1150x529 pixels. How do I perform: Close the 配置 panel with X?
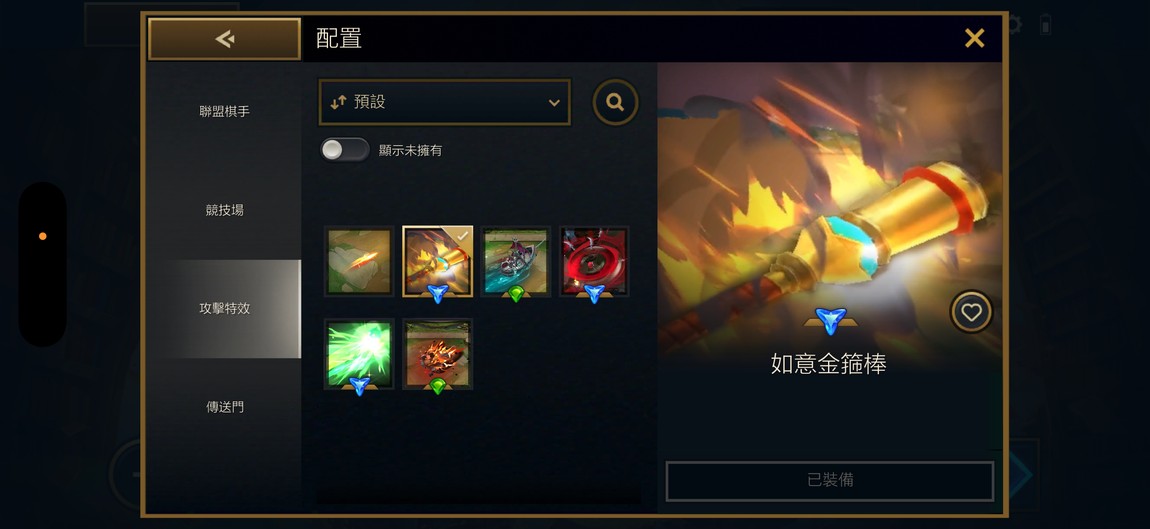click(x=974, y=38)
